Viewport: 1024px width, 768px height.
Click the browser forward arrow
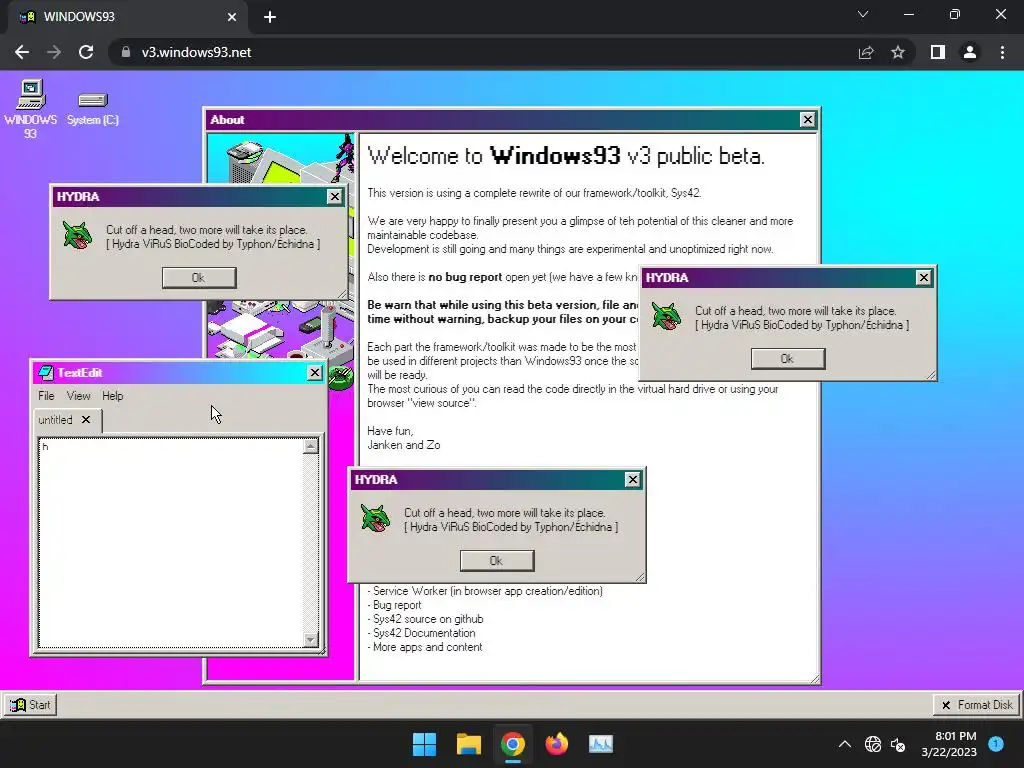pyautogui.click(x=54, y=52)
